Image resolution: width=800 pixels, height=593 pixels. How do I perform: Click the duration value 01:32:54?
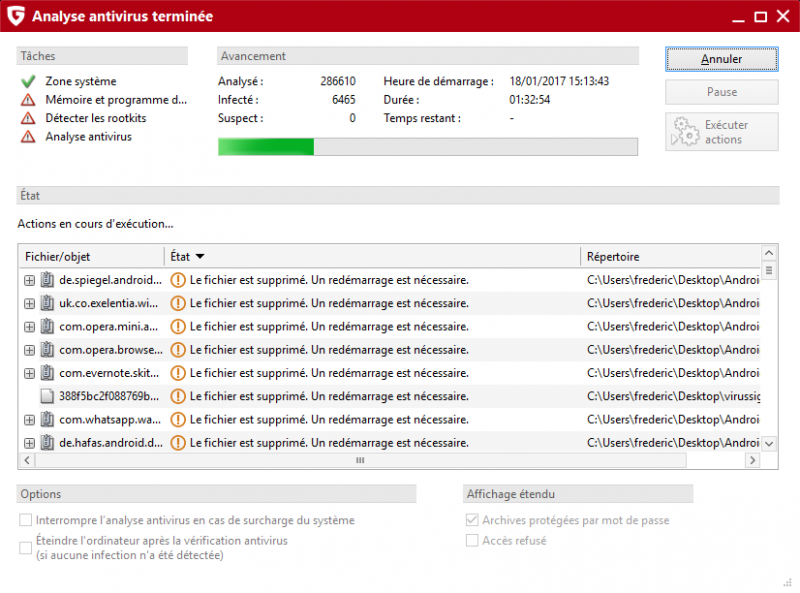(530, 100)
